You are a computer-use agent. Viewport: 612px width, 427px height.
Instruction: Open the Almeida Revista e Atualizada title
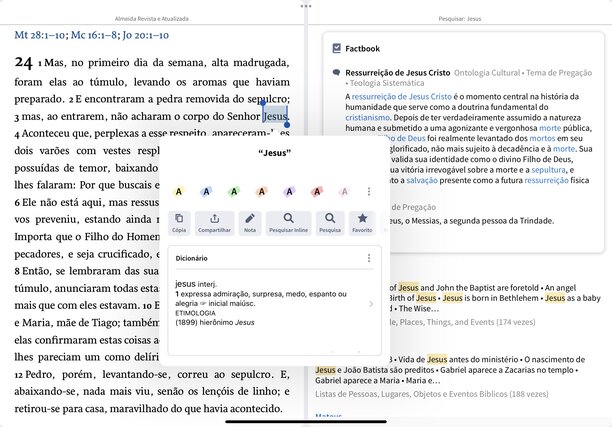pyautogui.click(x=151, y=18)
